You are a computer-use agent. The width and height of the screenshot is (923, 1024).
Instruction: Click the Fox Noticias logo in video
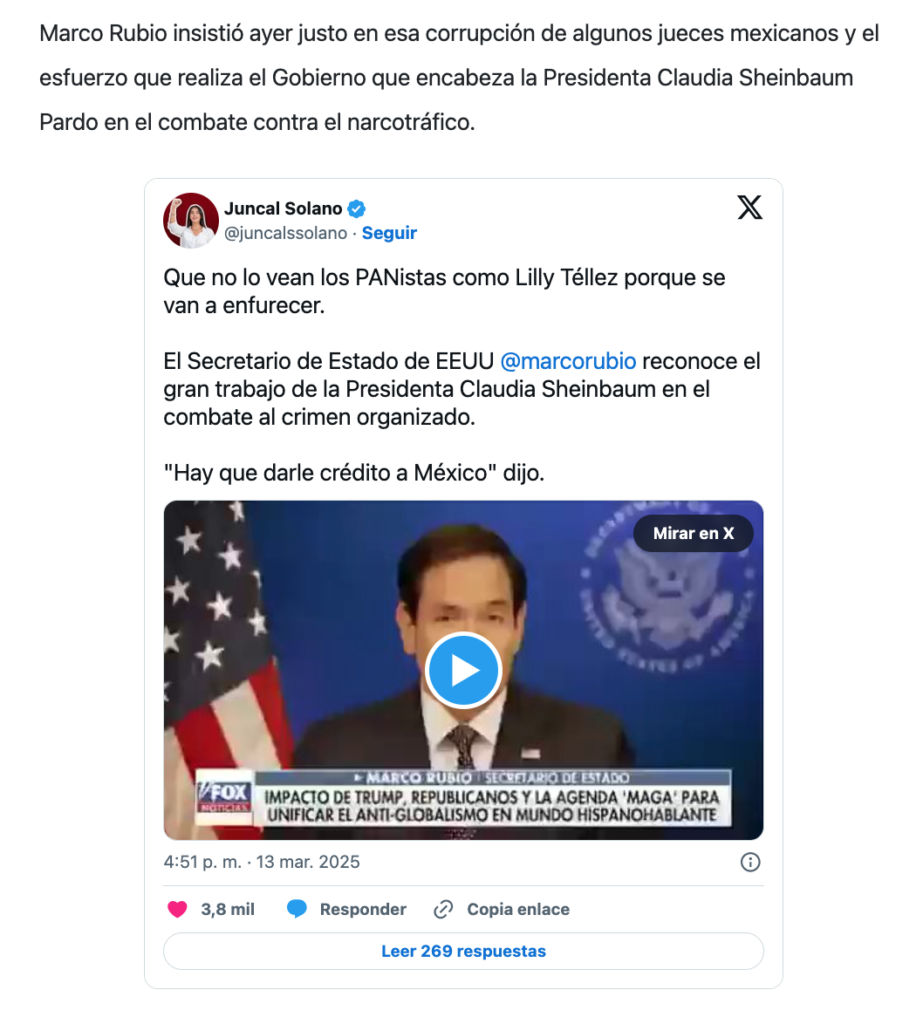tap(225, 797)
